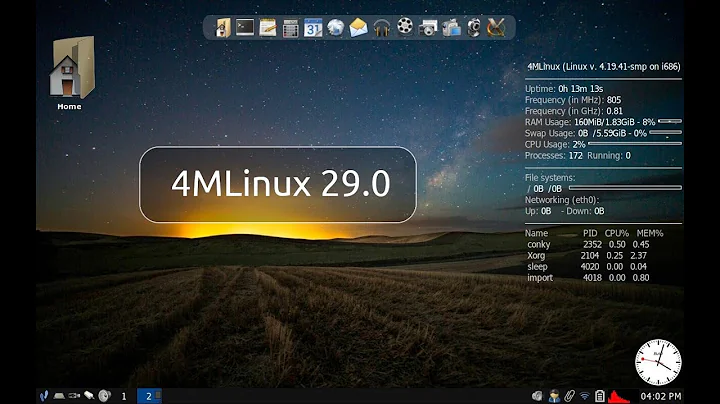Screen dimensions: 720x404
Task: Click the conky process row
Action: (x=588, y=244)
